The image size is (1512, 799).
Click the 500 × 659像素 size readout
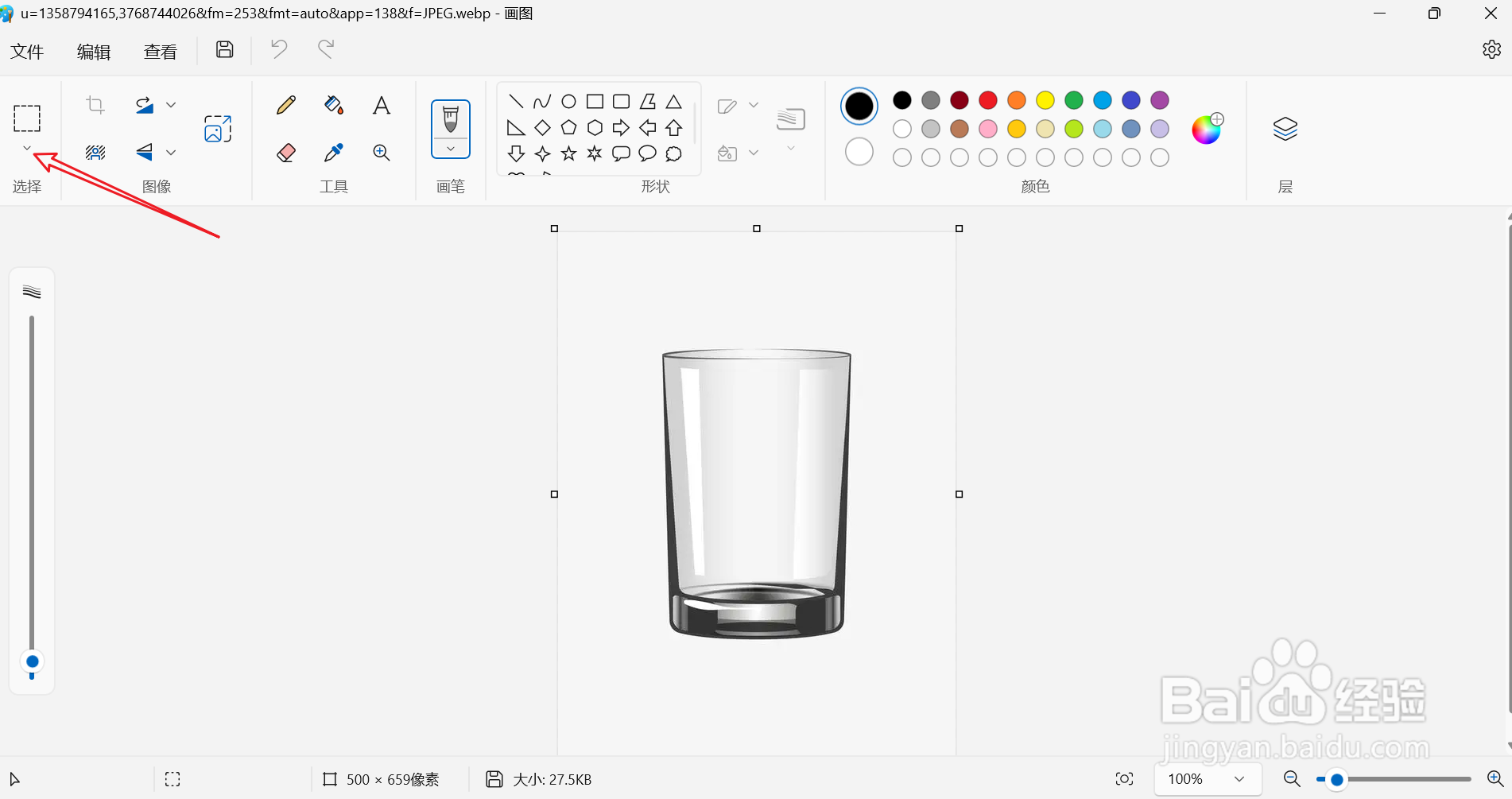393,780
